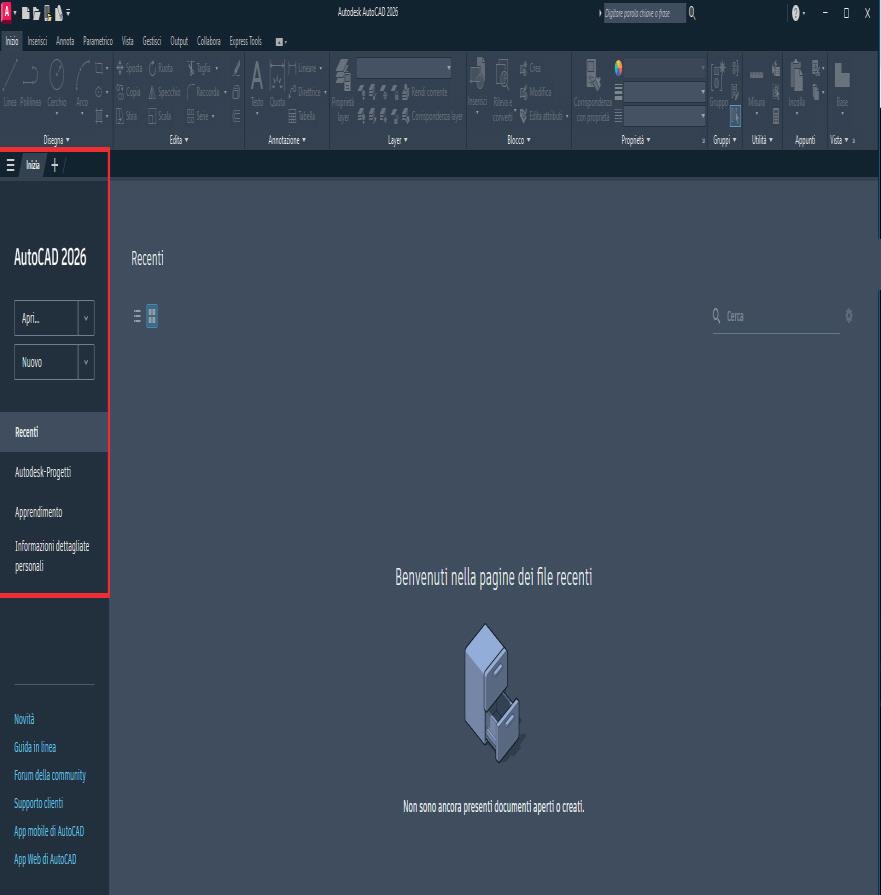The height and width of the screenshot is (895, 881).
Task: Open the layer name dropdown list
Action: 405,68
